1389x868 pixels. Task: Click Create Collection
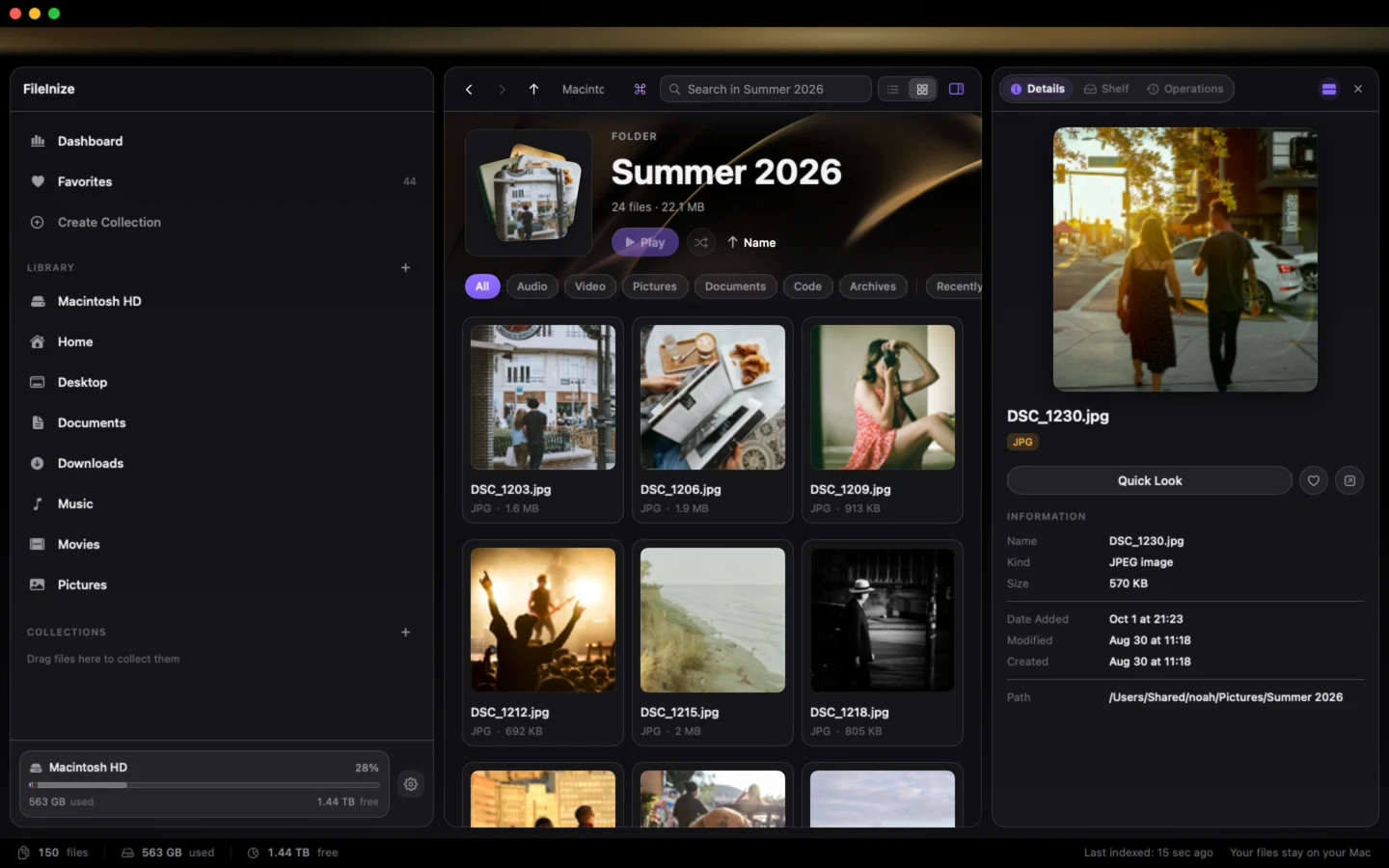[222, 222]
